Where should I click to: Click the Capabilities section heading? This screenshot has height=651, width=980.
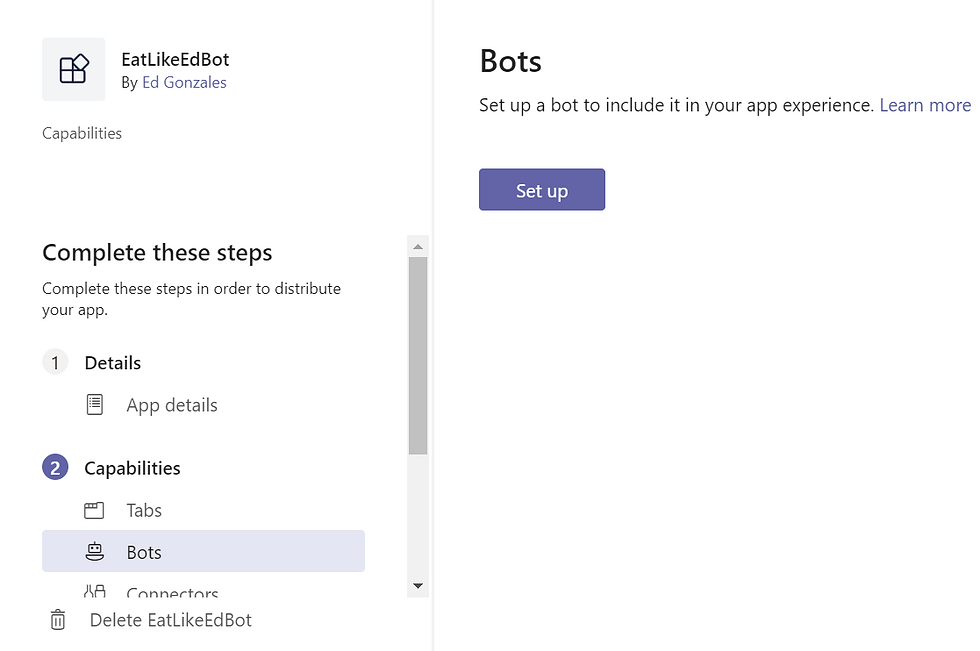coord(132,468)
